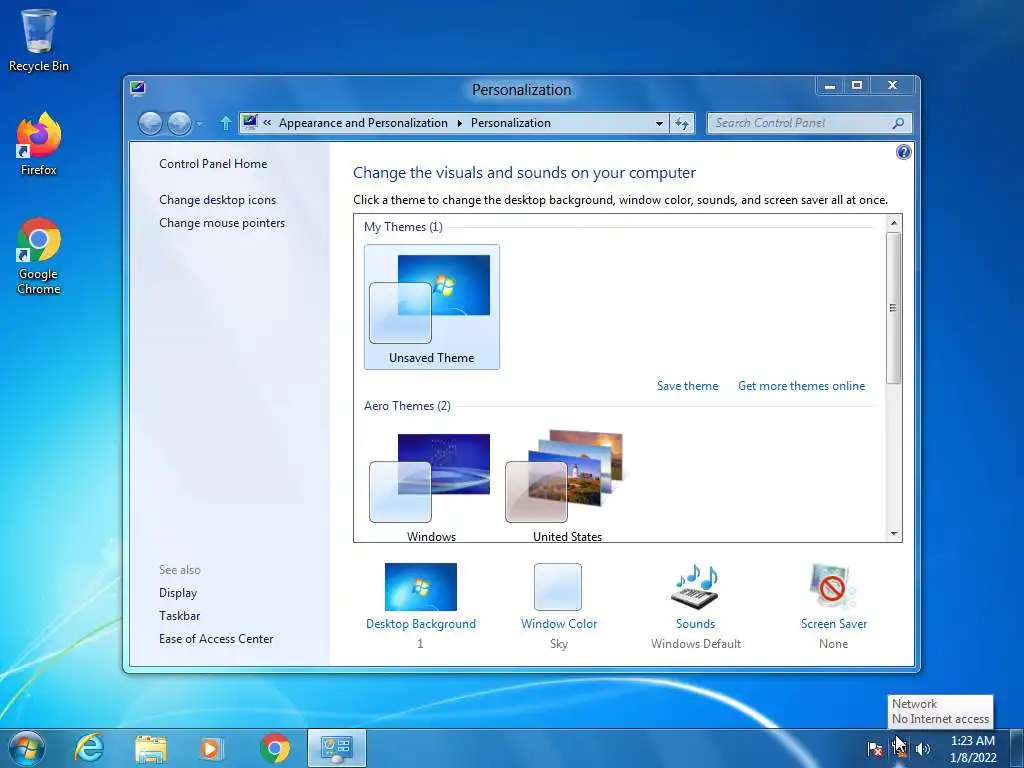Select the Unsaved Theme thumbnail
1024x768 pixels.
pos(432,307)
